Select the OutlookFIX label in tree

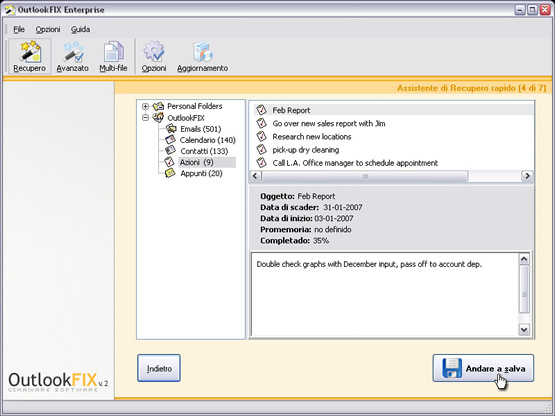(186, 118)
